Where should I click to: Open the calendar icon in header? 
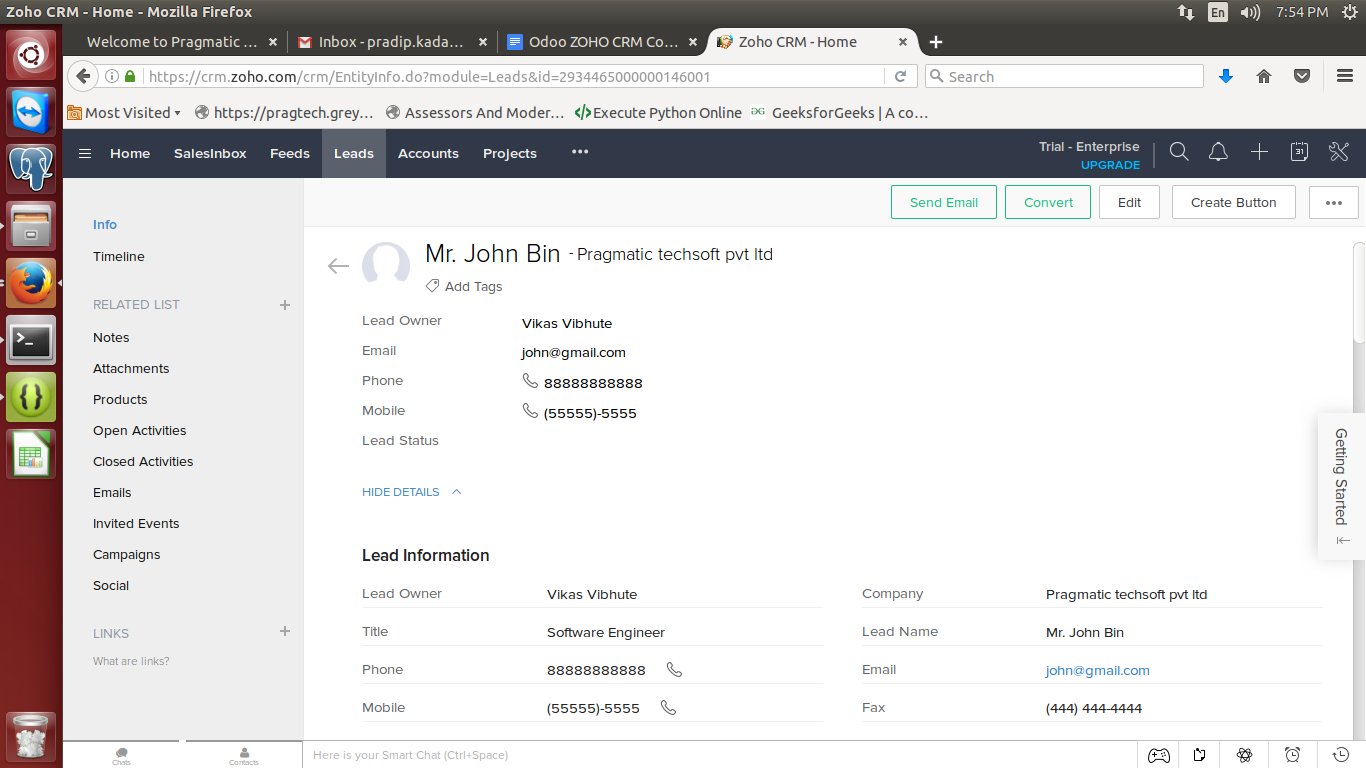point(1299,152)
